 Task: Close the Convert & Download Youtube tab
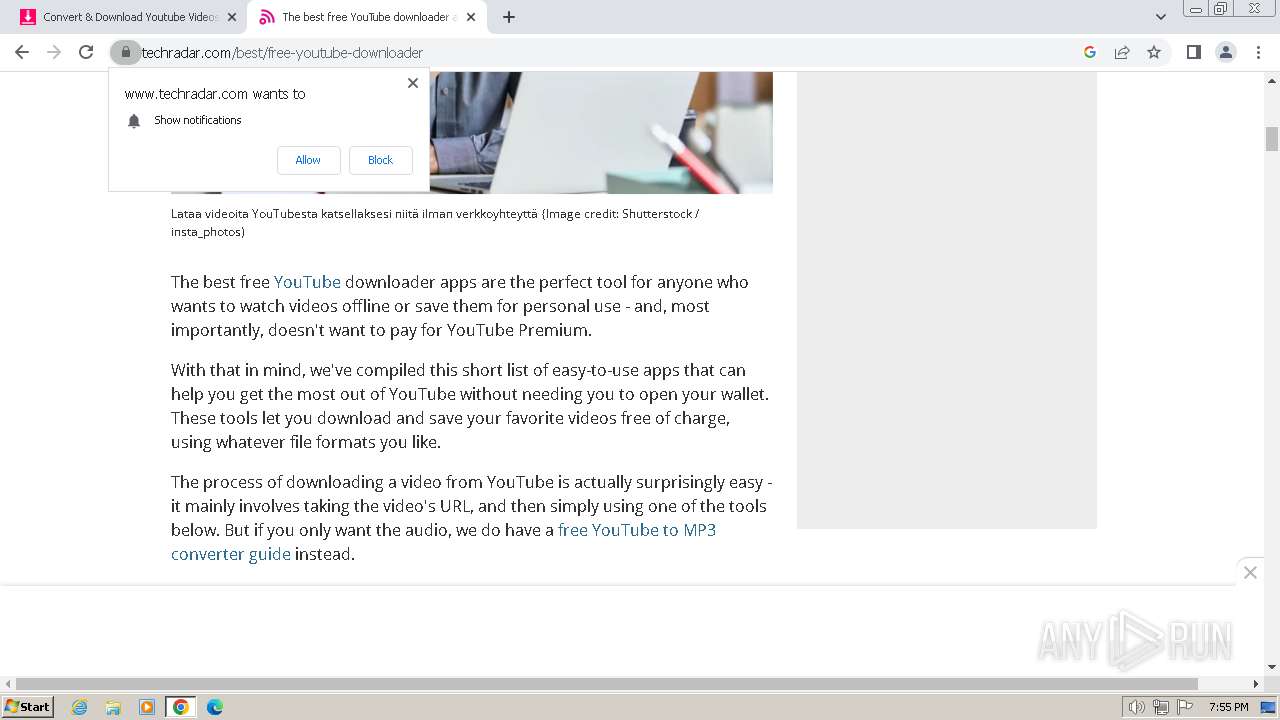(232, 17)
